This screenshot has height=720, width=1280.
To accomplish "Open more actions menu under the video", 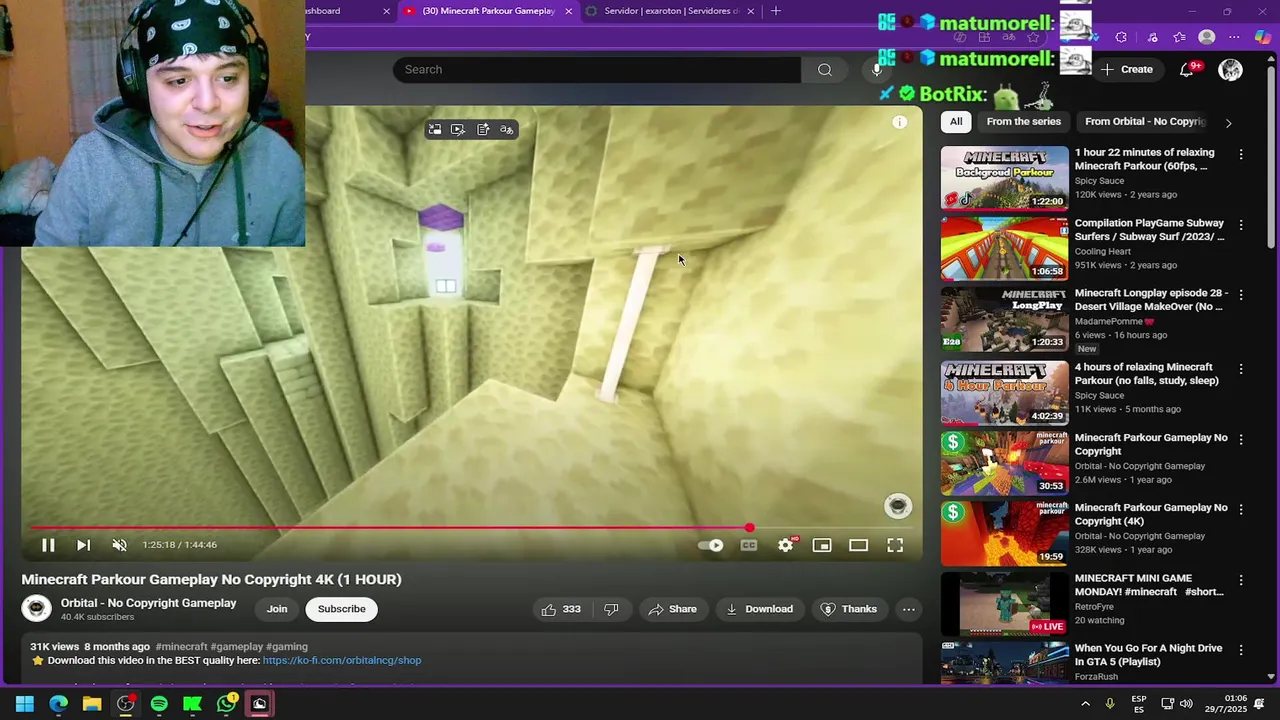I will pyautogui.click(x=909, y=609).
